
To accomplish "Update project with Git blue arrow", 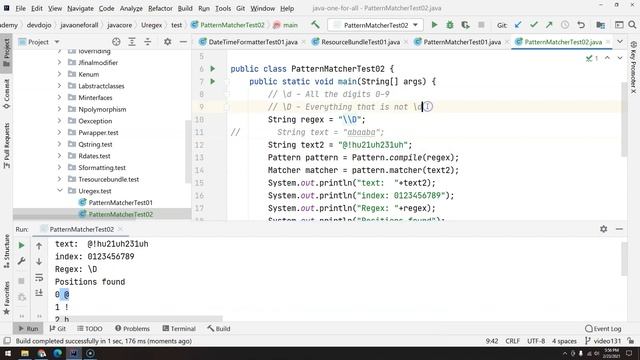I will click(518, 25).
